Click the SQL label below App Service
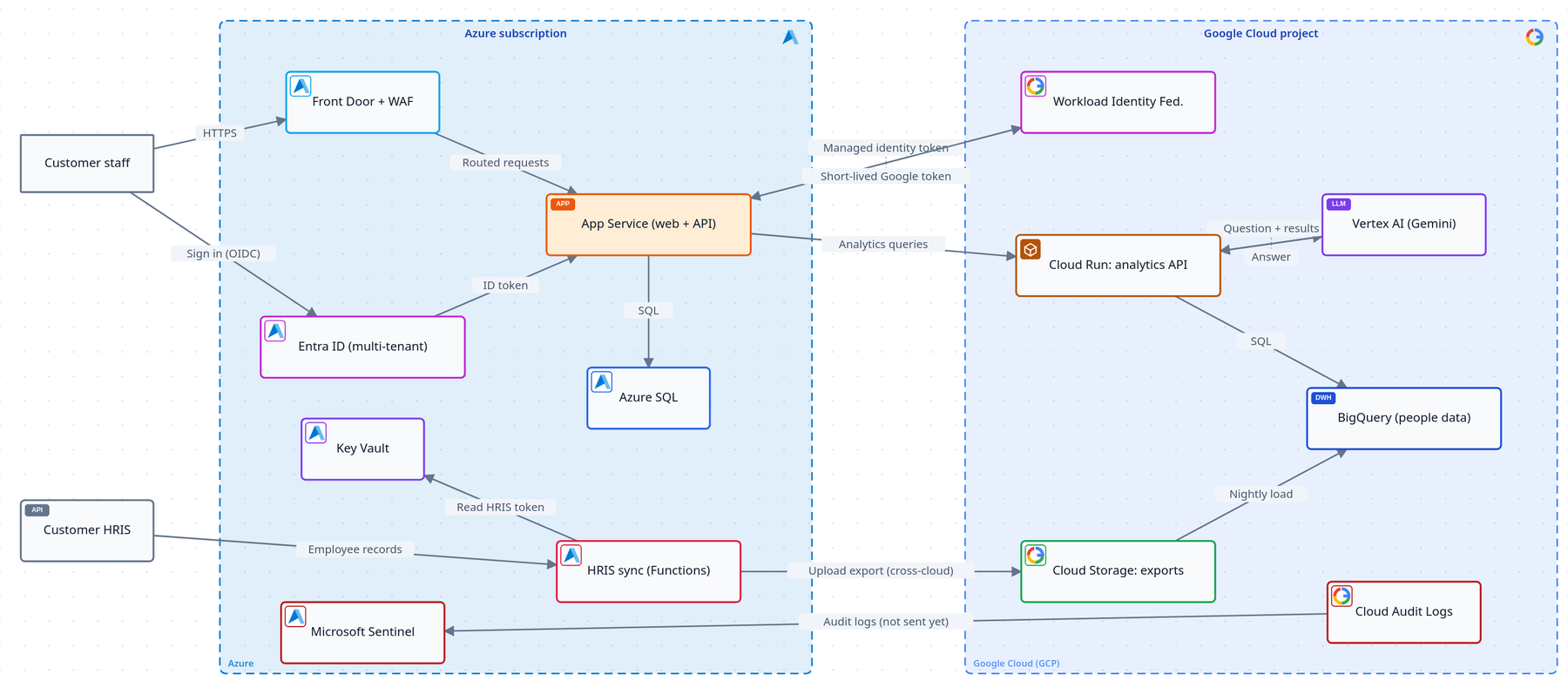 [648, 311]
